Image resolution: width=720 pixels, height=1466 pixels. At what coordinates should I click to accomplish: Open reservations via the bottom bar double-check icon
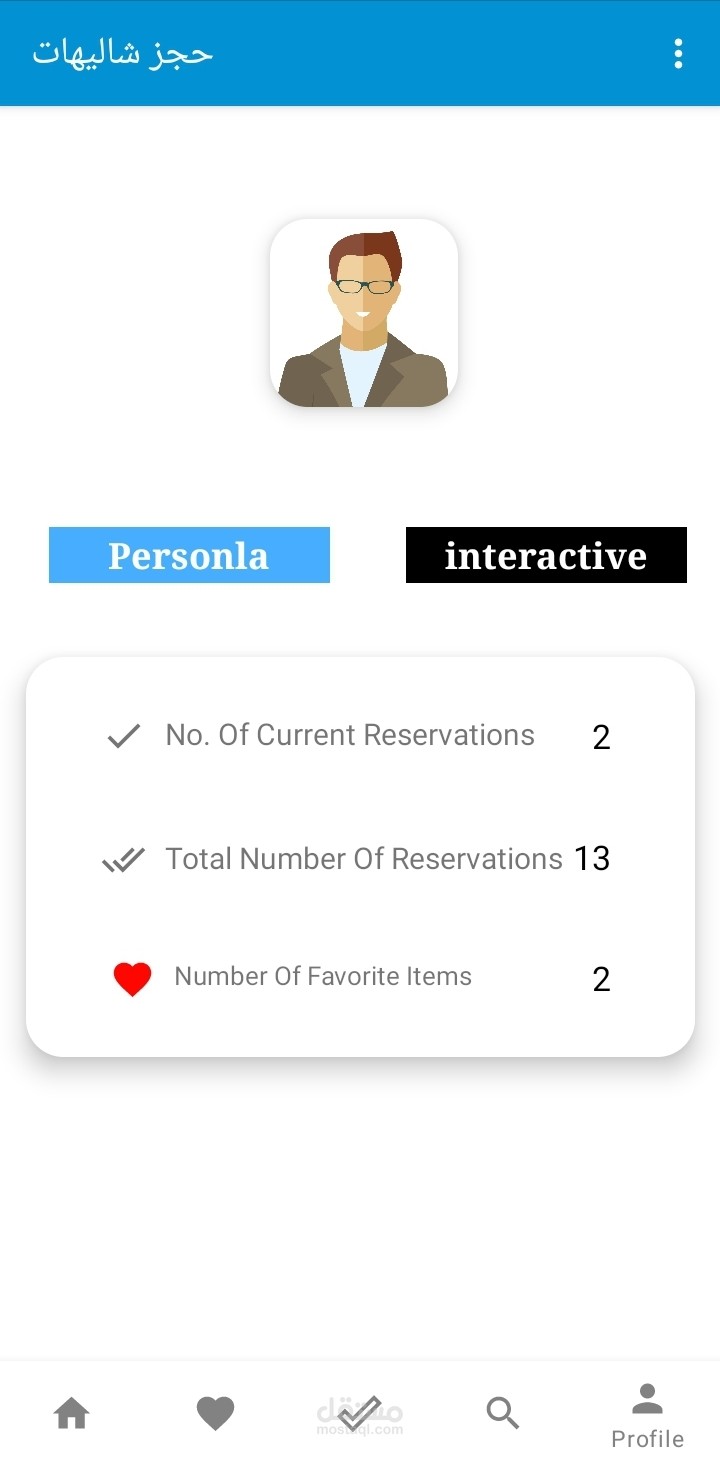(359, 1413)
